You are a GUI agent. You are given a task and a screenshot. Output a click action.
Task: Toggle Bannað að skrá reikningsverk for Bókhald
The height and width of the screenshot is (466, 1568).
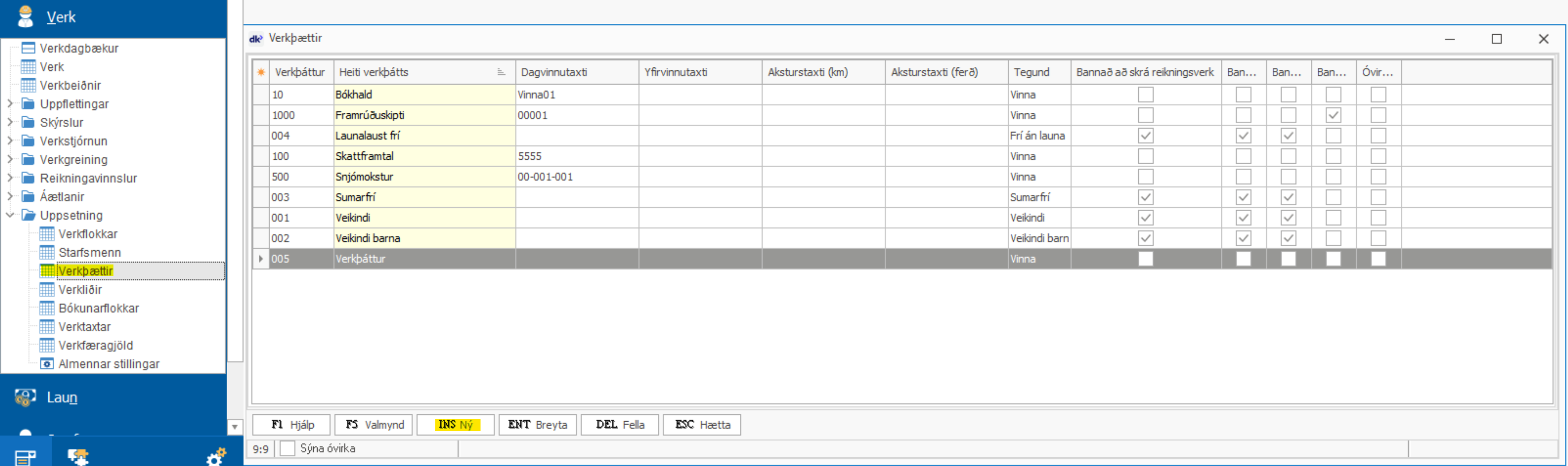[1145, 95]
